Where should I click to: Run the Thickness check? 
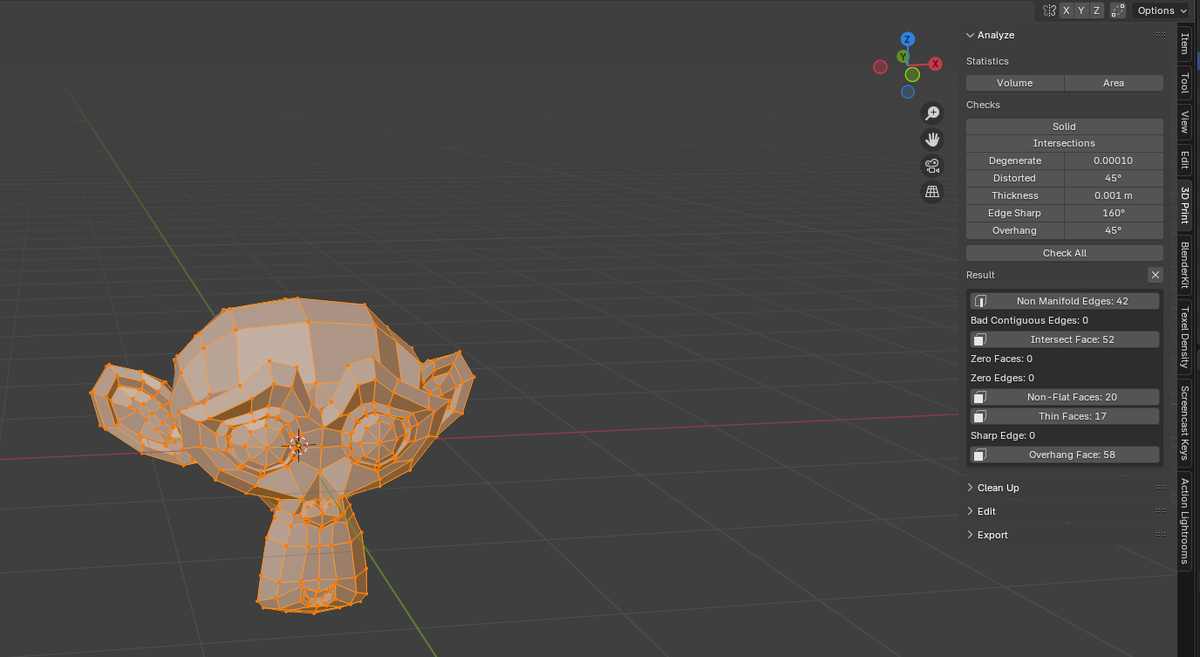[1015, 195]
